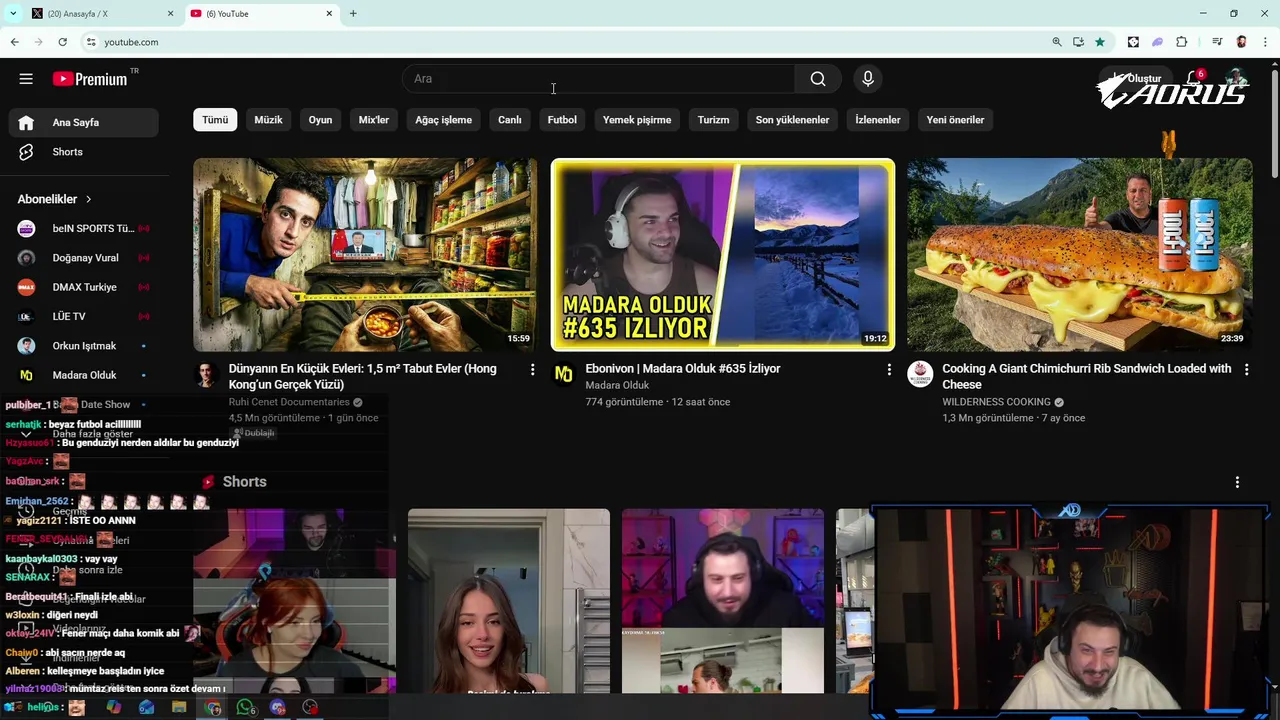The height and width of the screenshot is (720, 1280).
Task: Click Madara Olduk channel avatar under video
Action: [564, 374]
